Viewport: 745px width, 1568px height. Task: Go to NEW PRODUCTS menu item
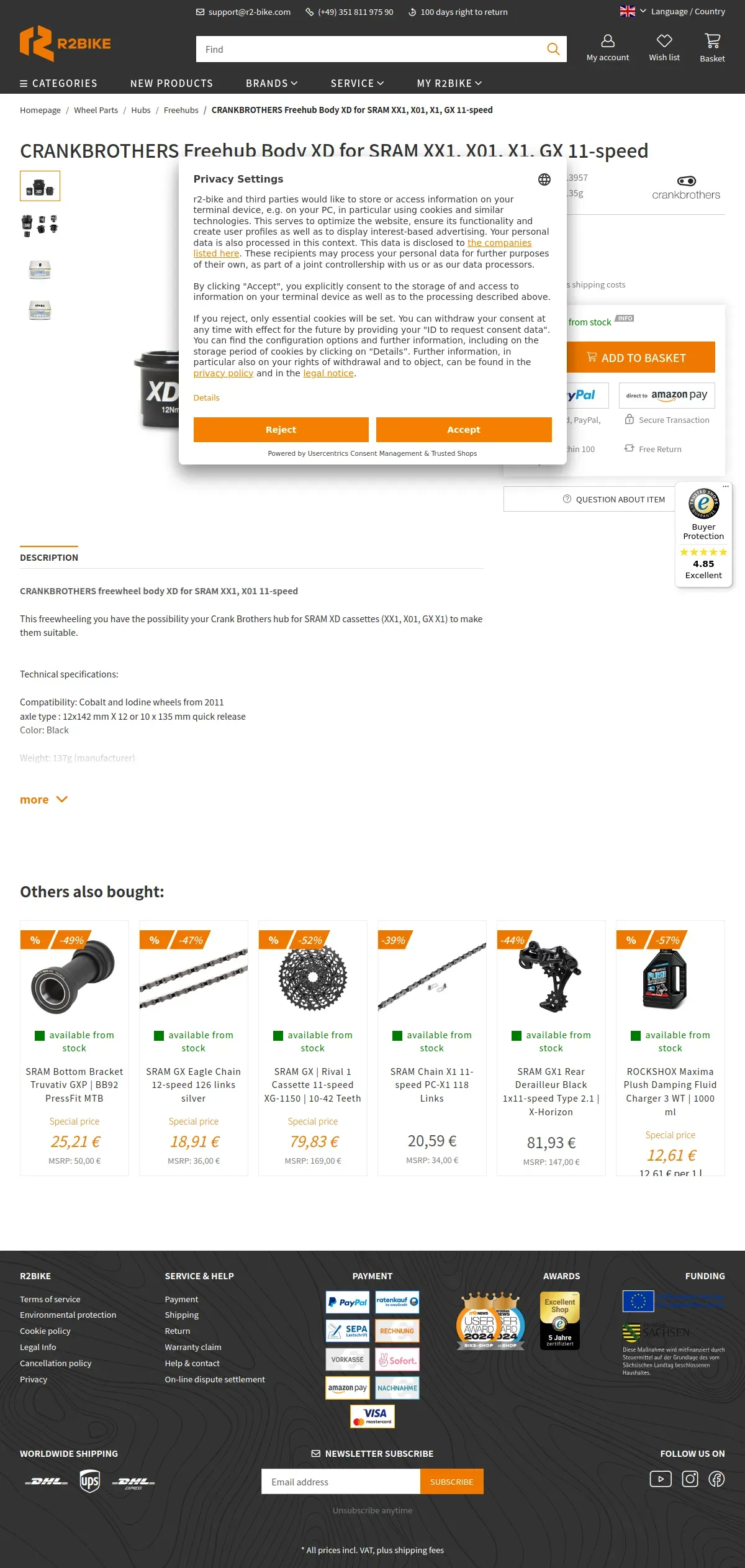coord(171,83)
